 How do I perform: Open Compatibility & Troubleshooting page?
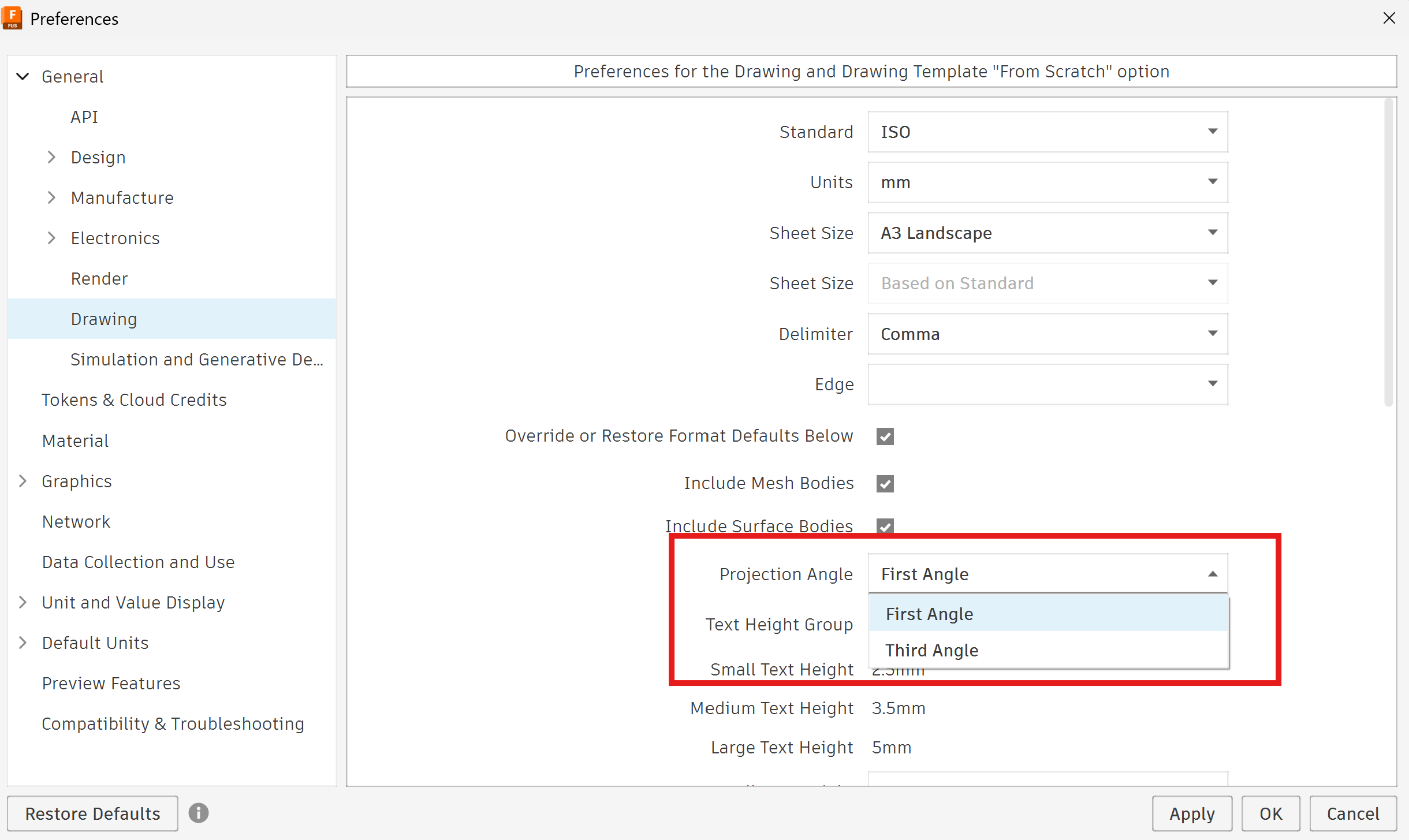173,723
